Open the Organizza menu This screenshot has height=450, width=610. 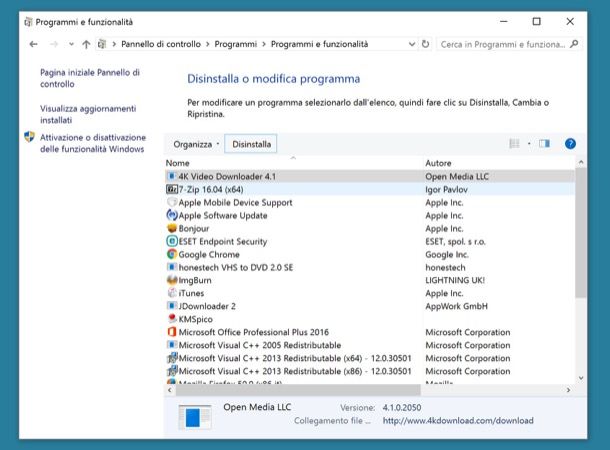tap(196, 144)
